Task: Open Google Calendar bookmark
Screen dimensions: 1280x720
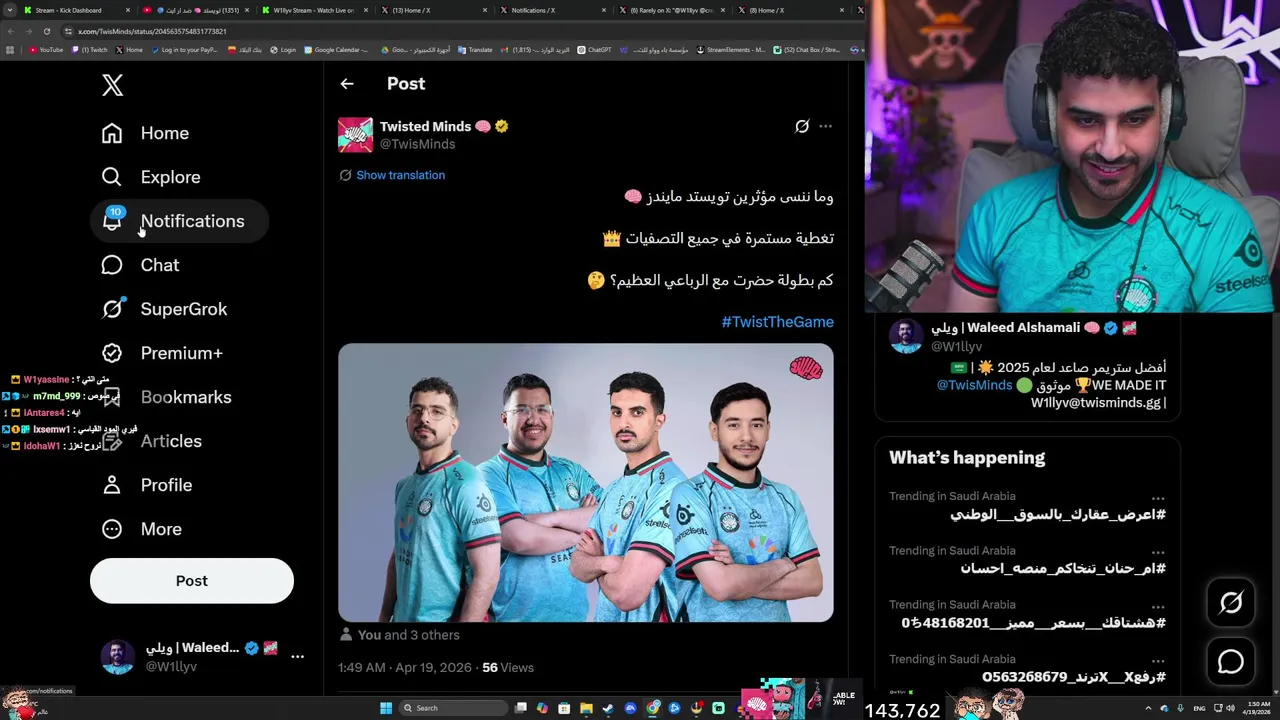Action: click(336, 50)
